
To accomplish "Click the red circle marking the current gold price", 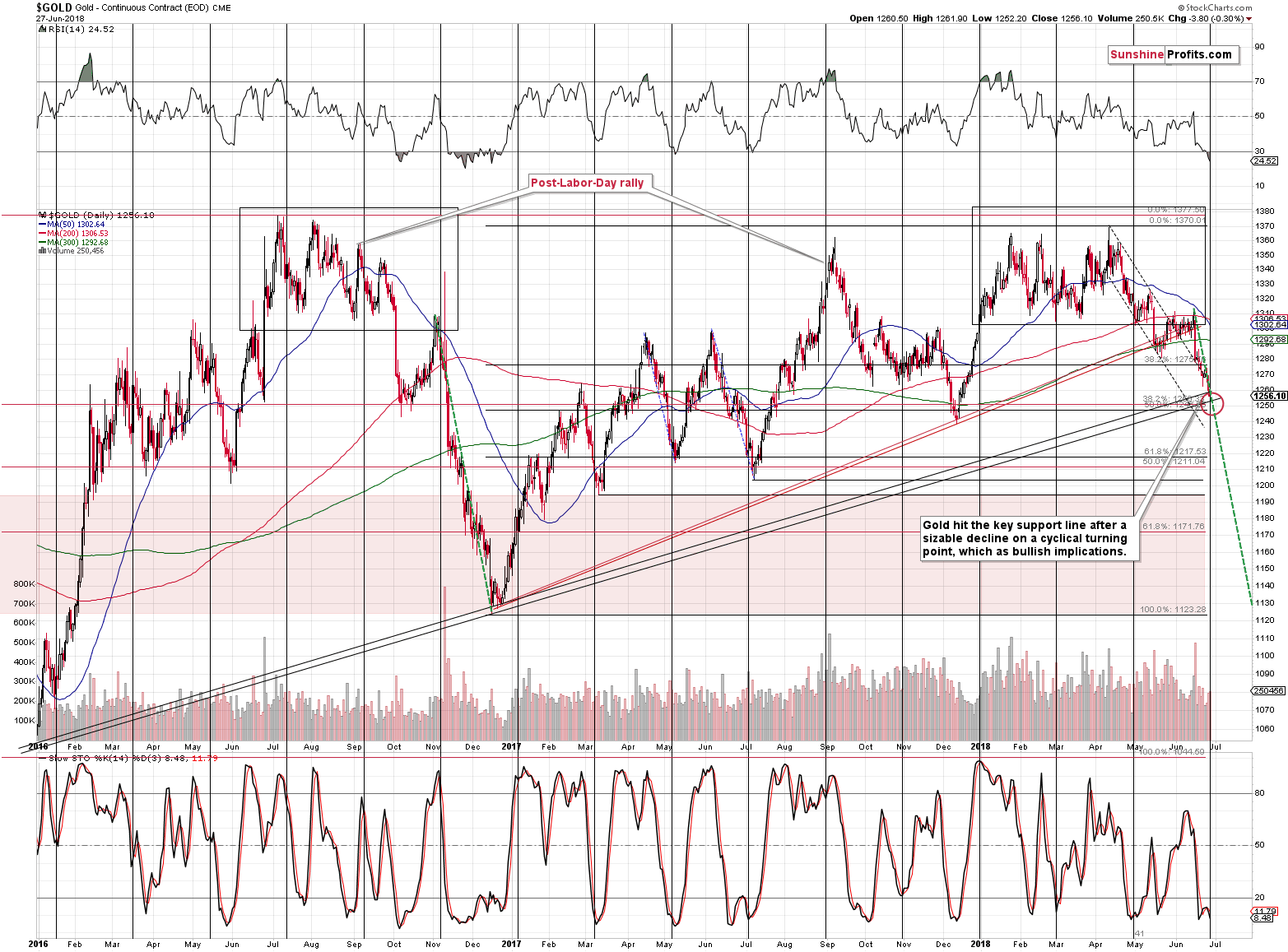I will (x=1213, y=404).
